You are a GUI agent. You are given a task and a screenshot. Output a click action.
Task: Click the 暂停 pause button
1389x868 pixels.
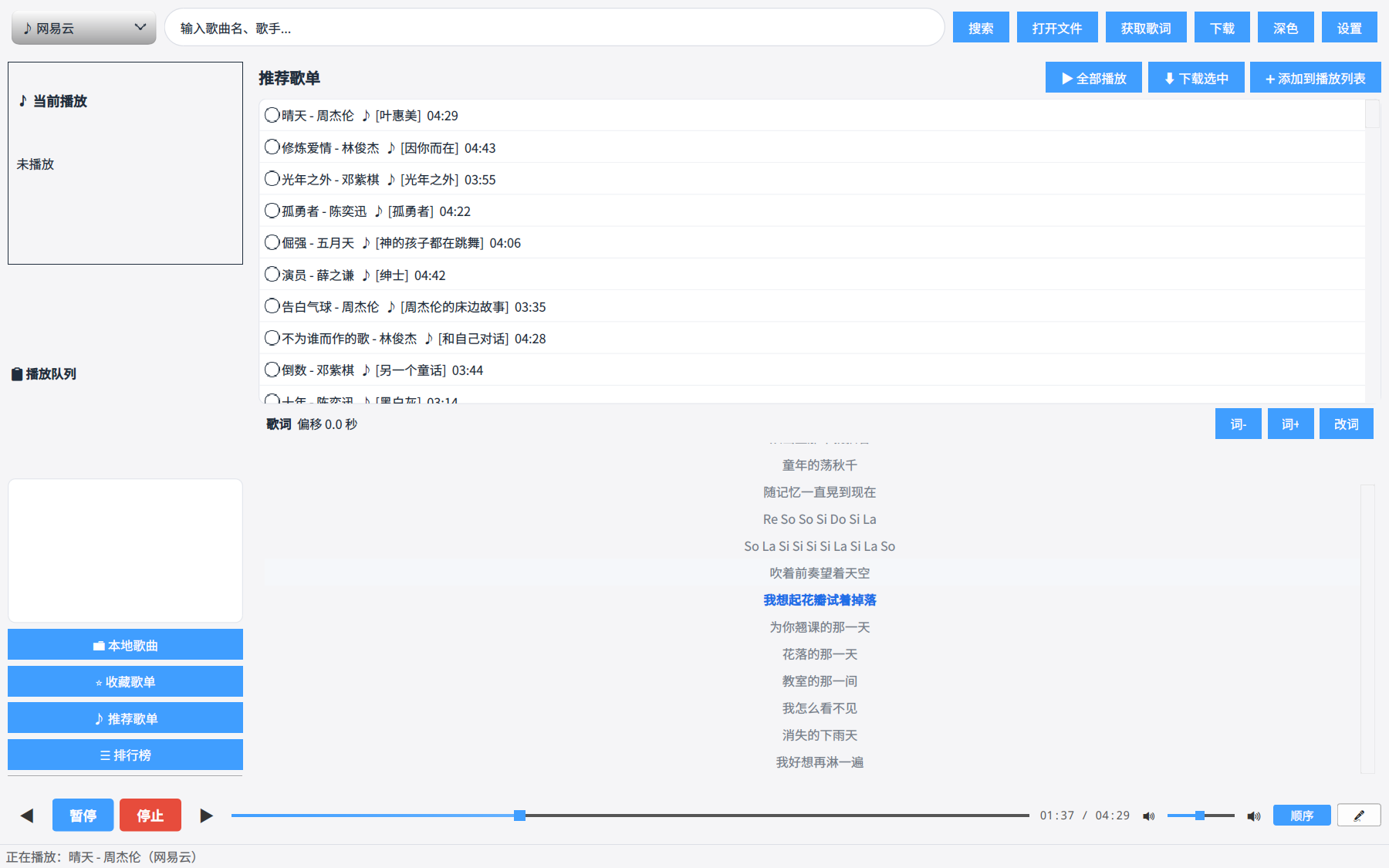coord(83,815)
